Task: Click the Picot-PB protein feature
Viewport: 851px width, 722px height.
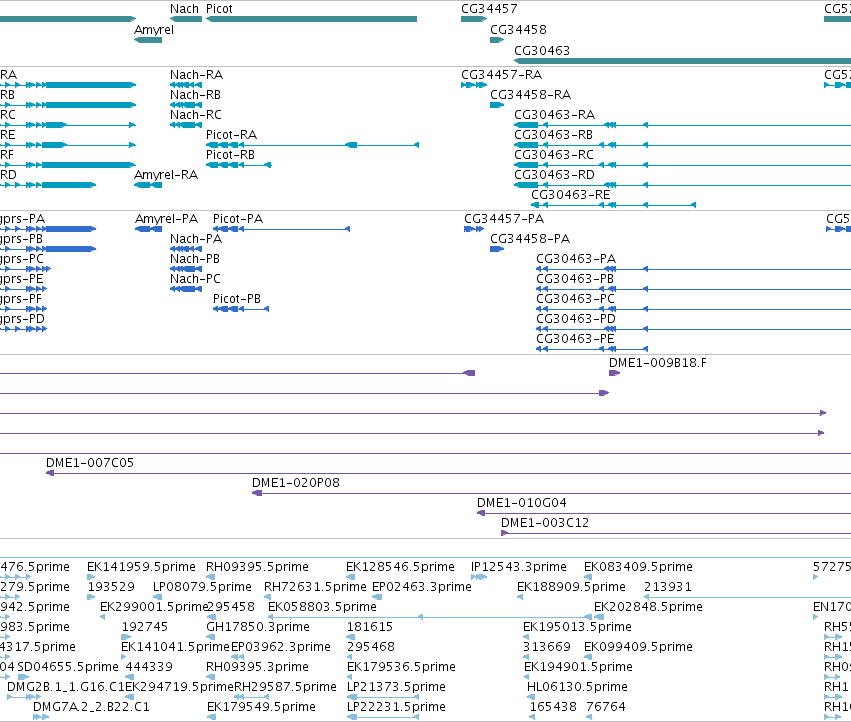Action: point(241,309)
